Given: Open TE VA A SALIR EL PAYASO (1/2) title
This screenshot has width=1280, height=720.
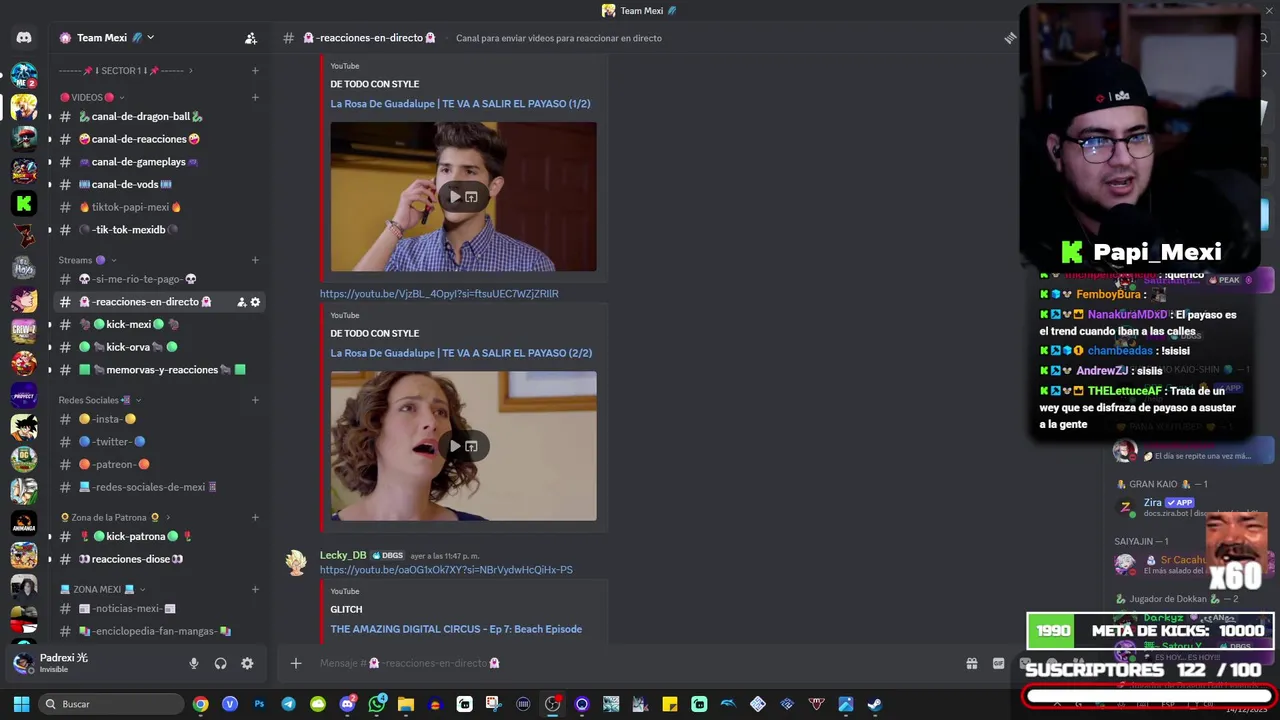Looking at the screenshot, I should [x=460, y=104].
